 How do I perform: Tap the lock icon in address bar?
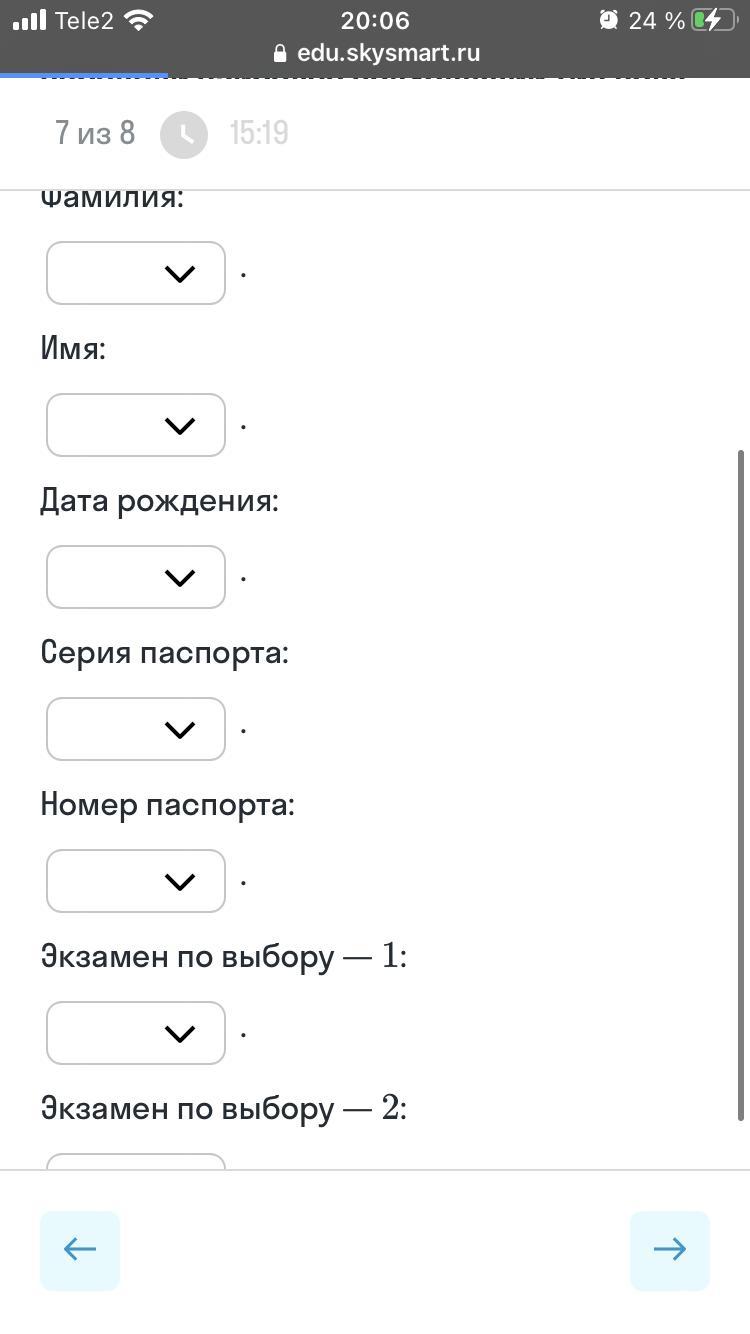[279, 54]
